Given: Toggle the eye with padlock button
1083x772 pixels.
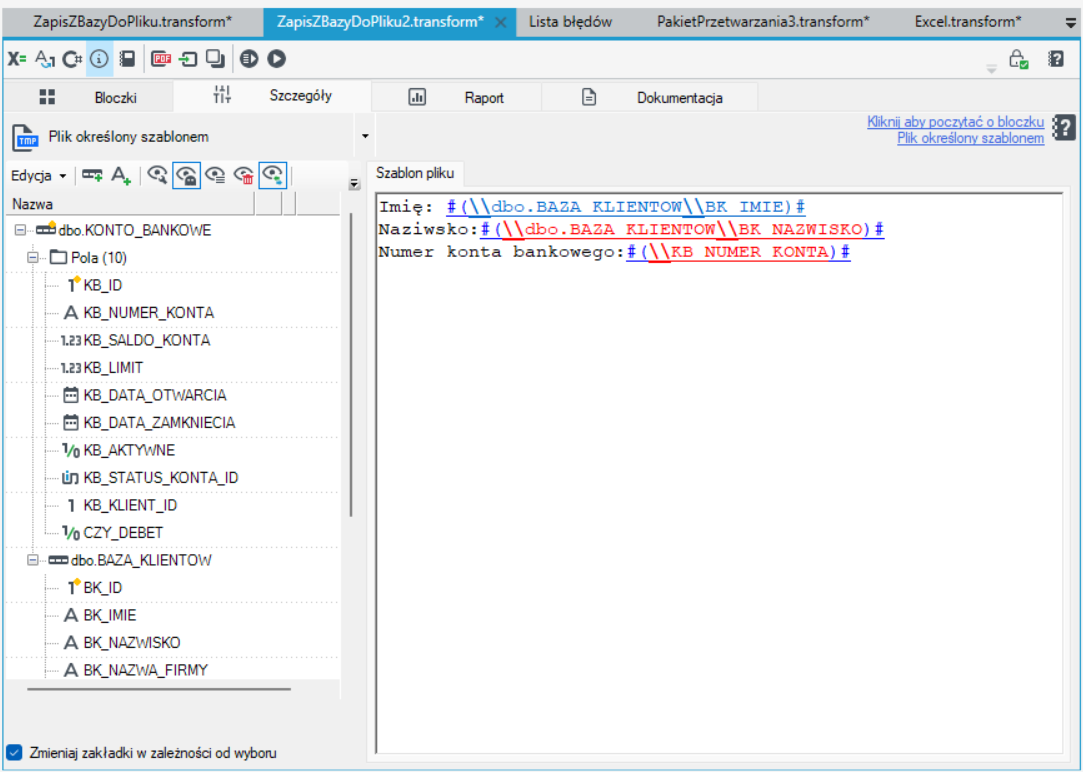Looking at the screenshot, I should coord(186,175).
